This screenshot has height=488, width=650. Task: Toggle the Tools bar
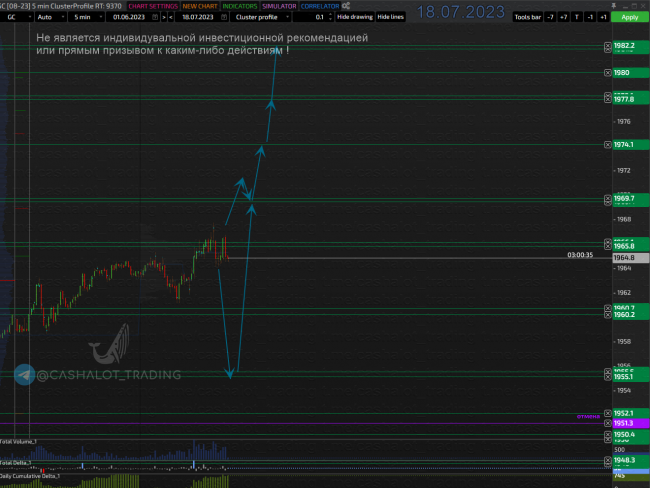point(527,17)
